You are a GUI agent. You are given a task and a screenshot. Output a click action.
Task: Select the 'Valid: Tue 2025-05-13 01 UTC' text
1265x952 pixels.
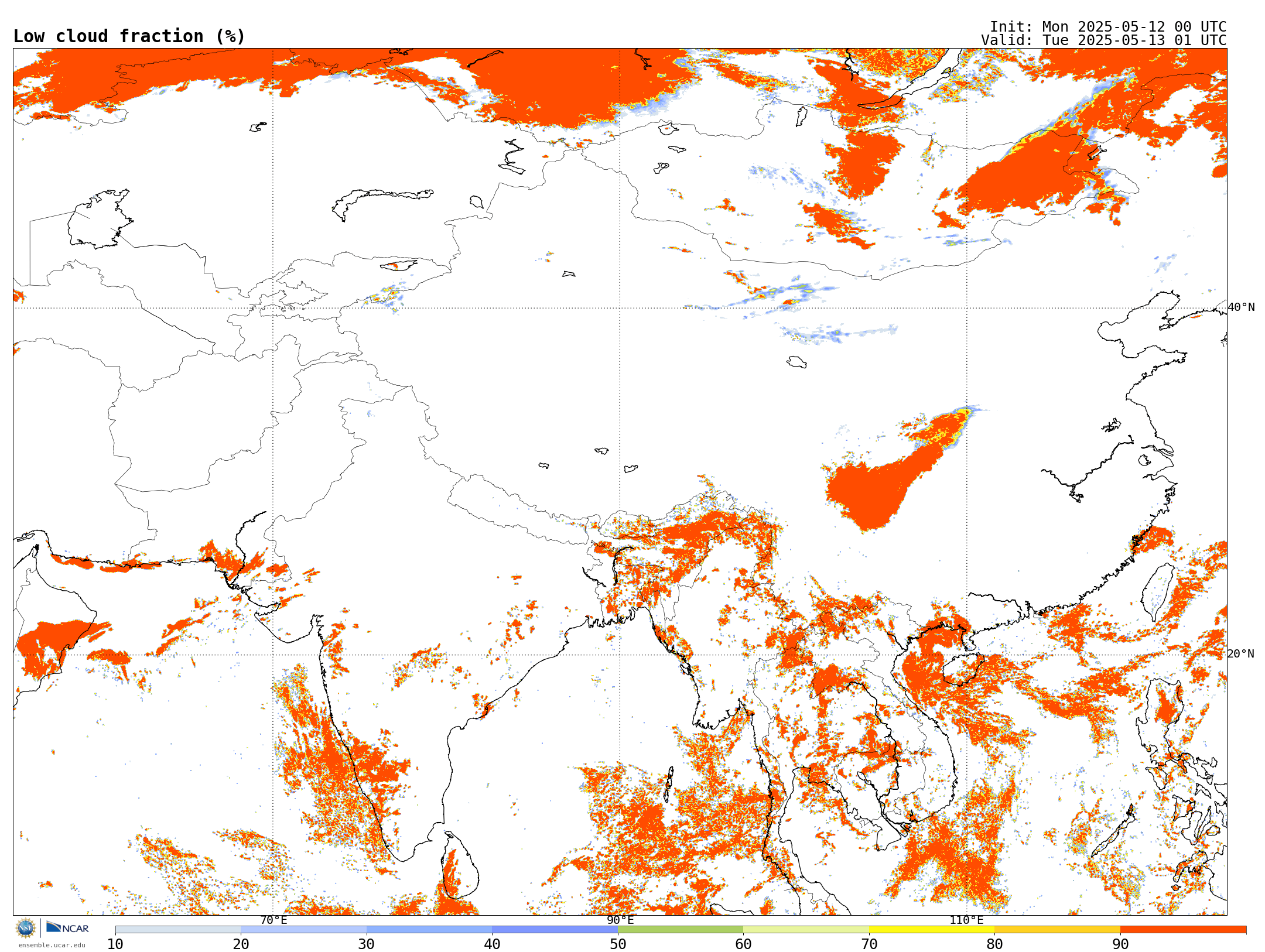(1103, 40)
